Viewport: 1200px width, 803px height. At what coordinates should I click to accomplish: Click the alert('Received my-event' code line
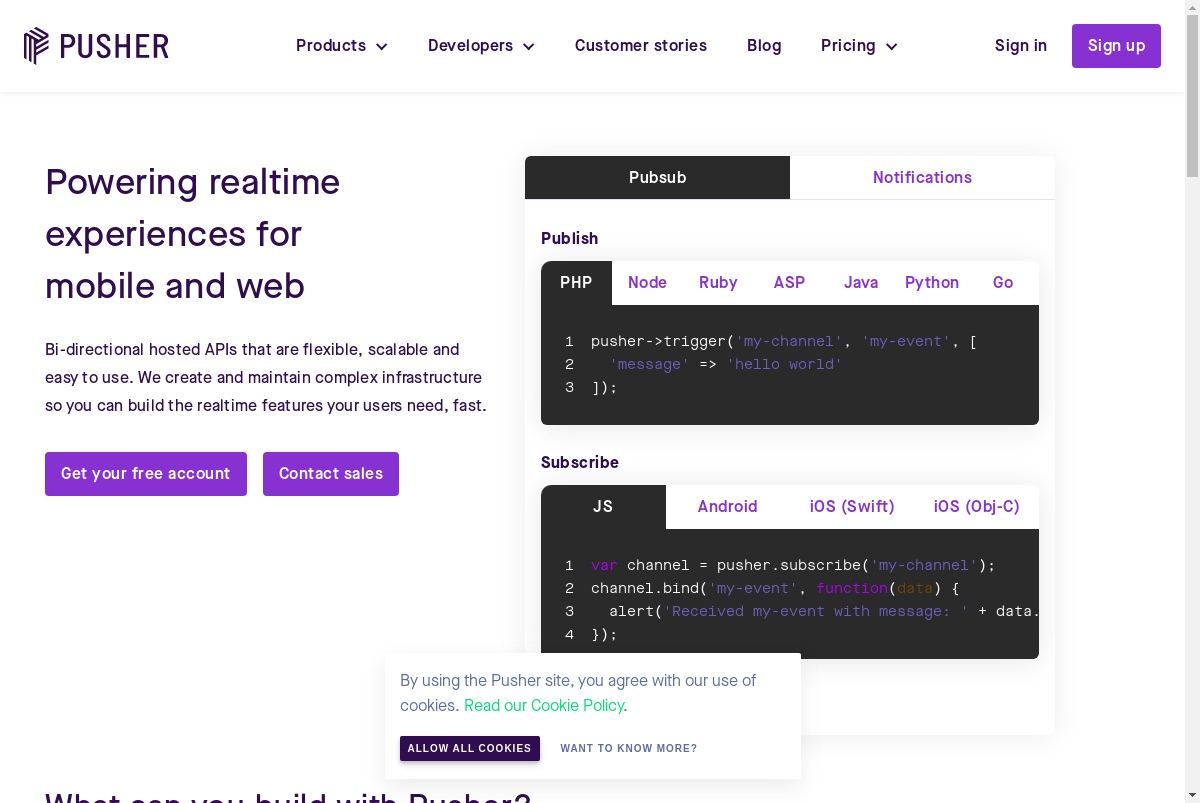[824, 612]
